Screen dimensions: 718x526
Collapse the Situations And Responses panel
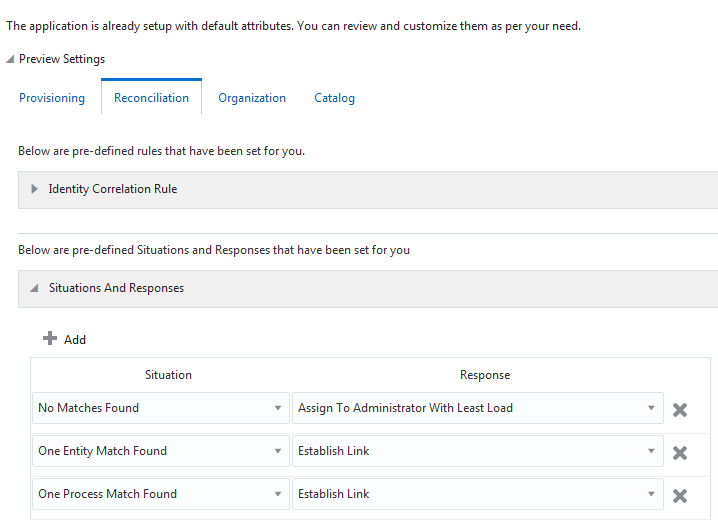35,288
